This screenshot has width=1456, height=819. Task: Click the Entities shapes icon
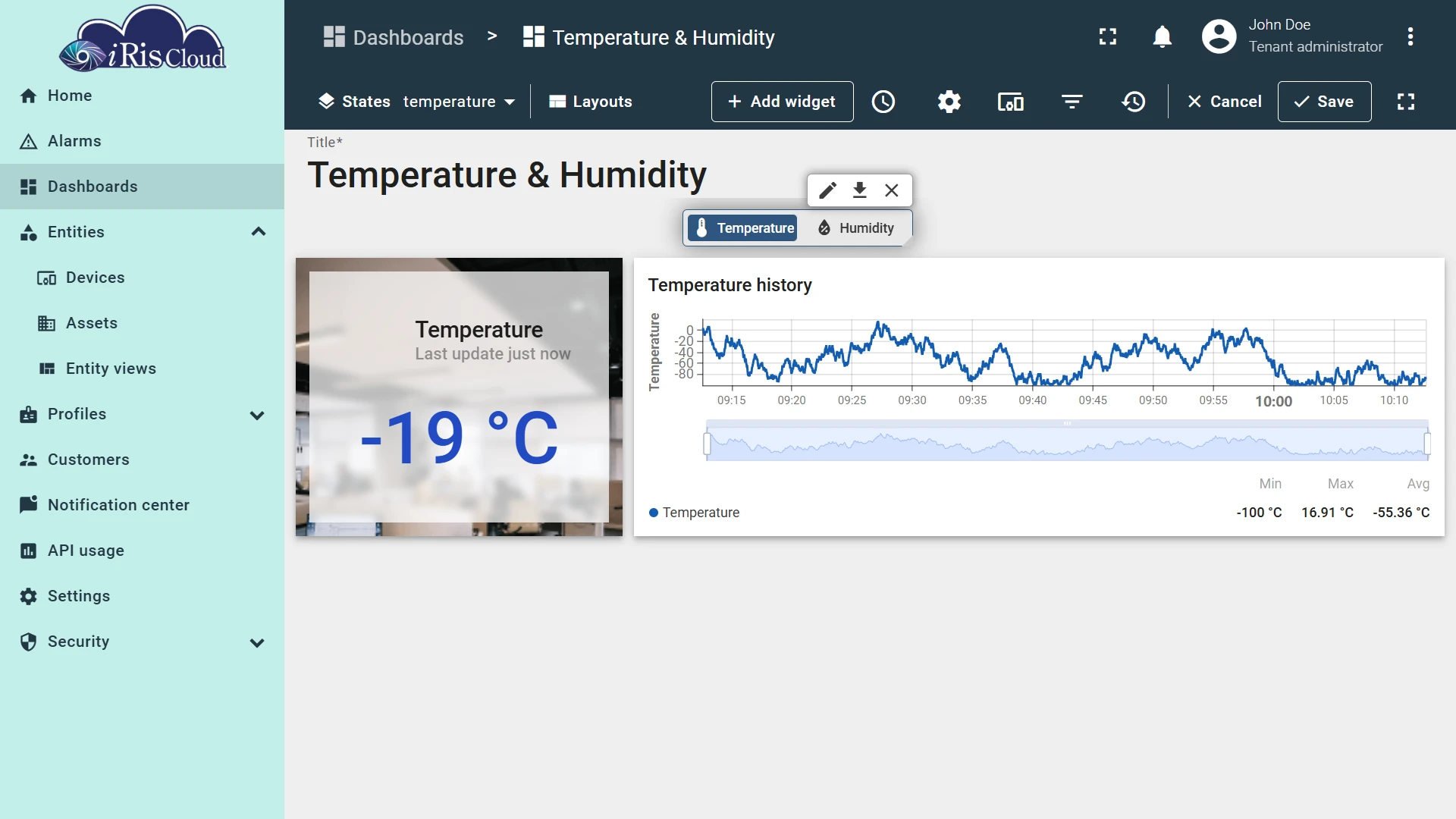pos(28,232)
